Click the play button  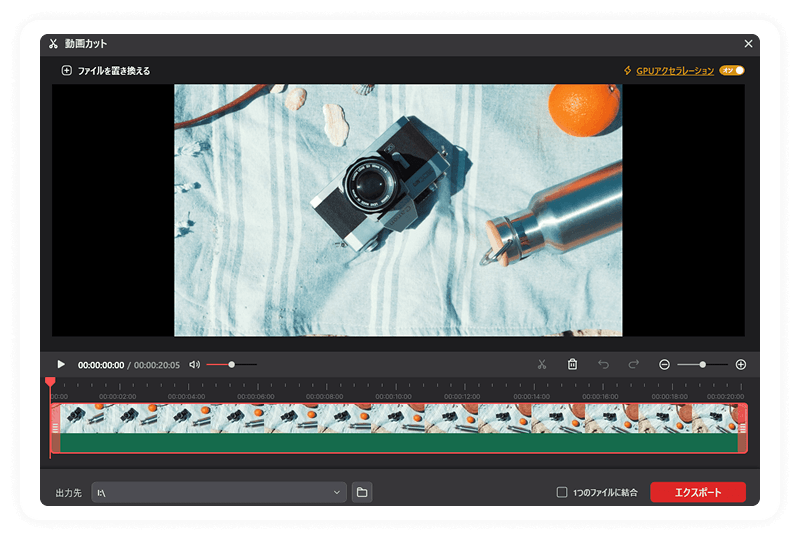(x=61, y=364)
